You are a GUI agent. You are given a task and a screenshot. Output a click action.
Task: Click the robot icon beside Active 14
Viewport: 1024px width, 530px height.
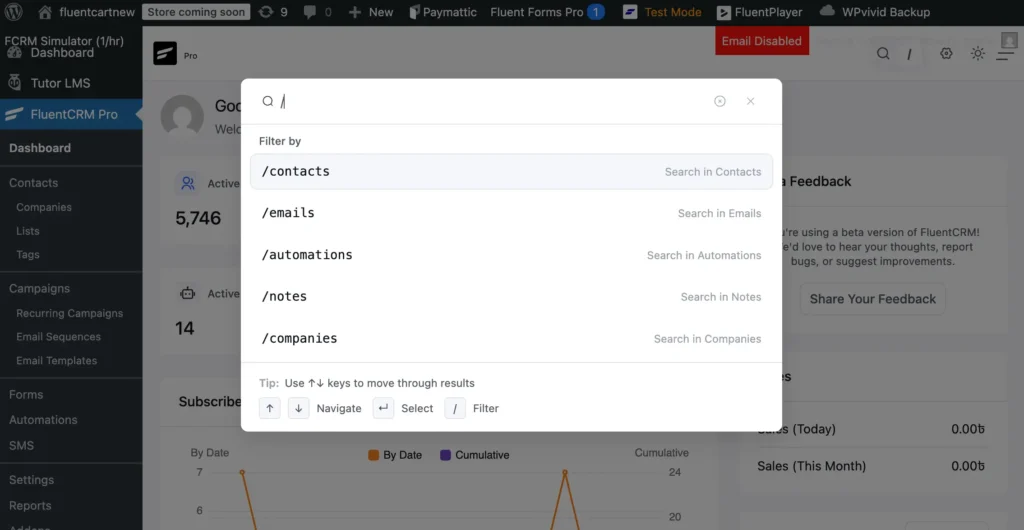tap(188, 294)
